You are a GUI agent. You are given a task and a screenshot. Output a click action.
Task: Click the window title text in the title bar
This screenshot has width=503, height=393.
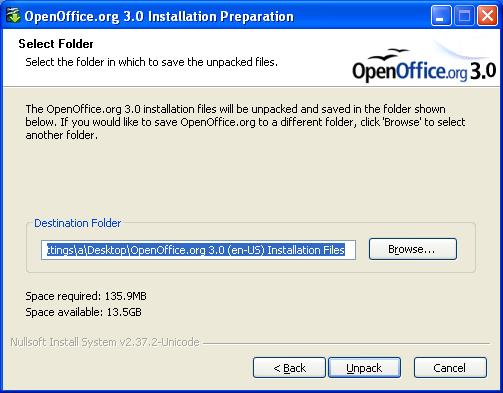[159, 16]
